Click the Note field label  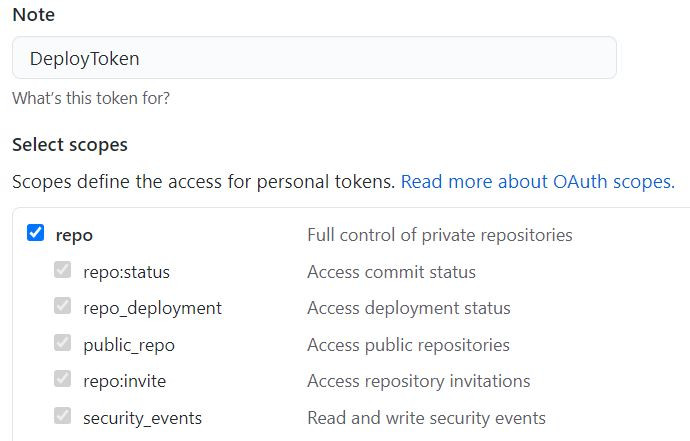point(33,15)
